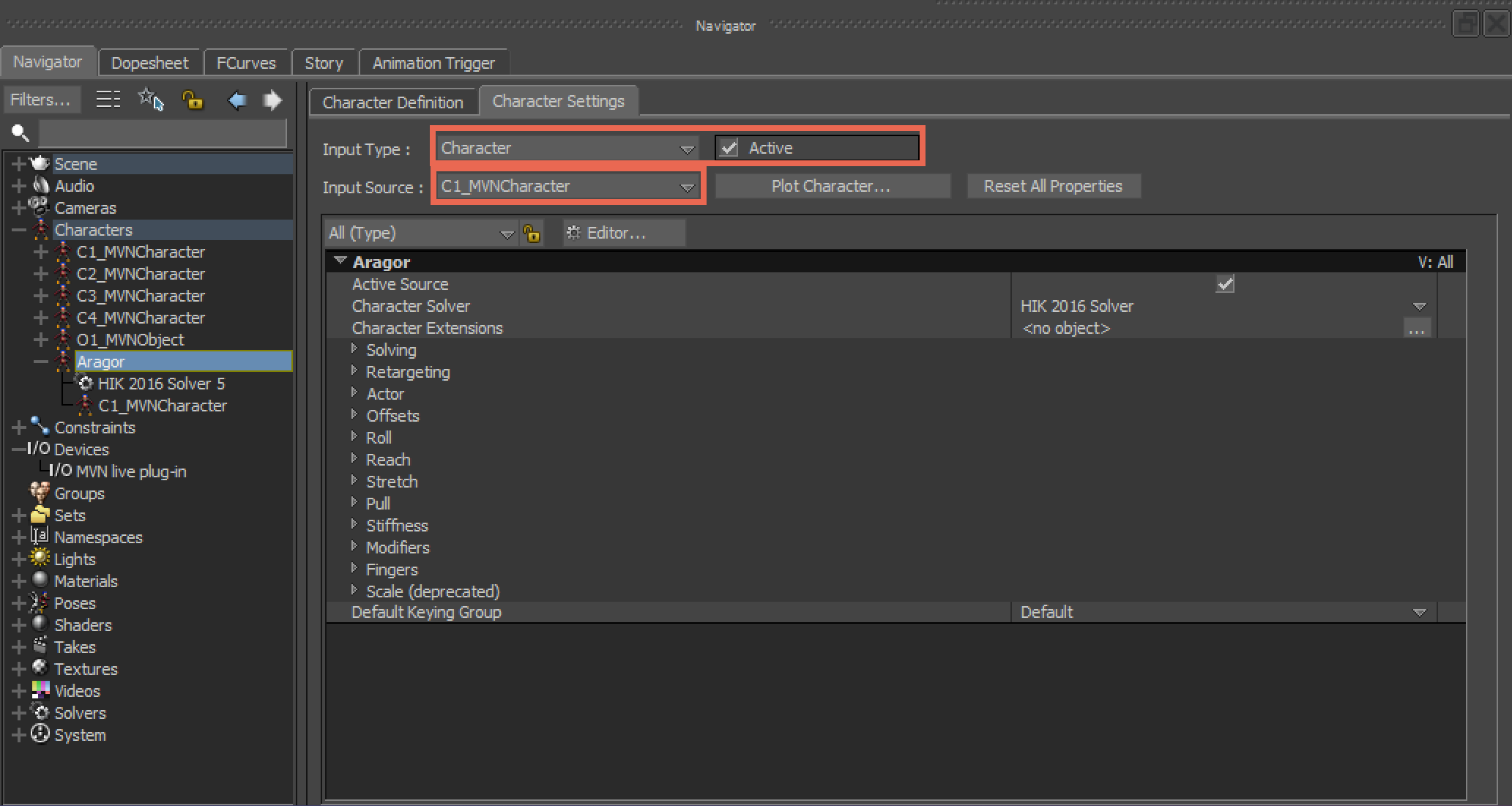Click the Groups icon
The width and height of the screenshot is (1512, 806).
(x=40, y=493)
